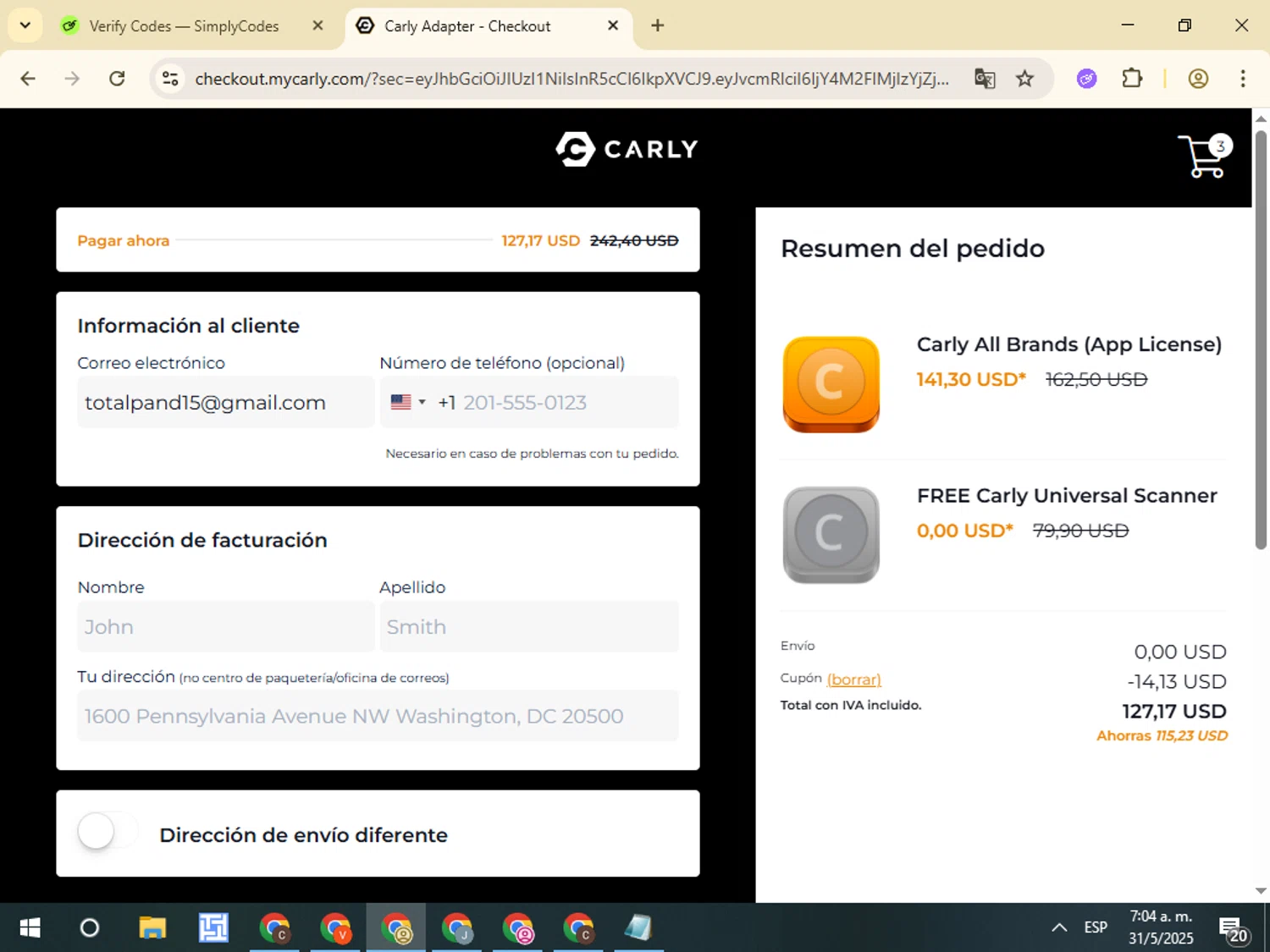This screenshot has width=1270, height=952.
Task: Click FREE Carly Universal Scanner title
Action: click(x=1067, y=495)
